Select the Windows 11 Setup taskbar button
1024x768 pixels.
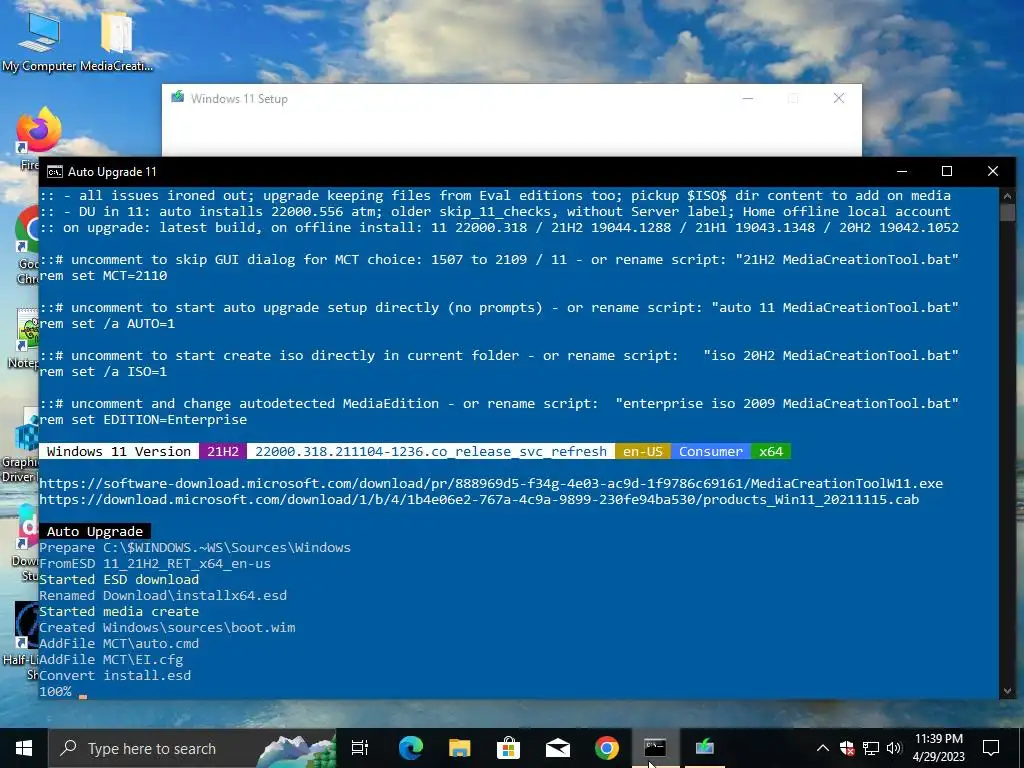[x=704, y=748]
